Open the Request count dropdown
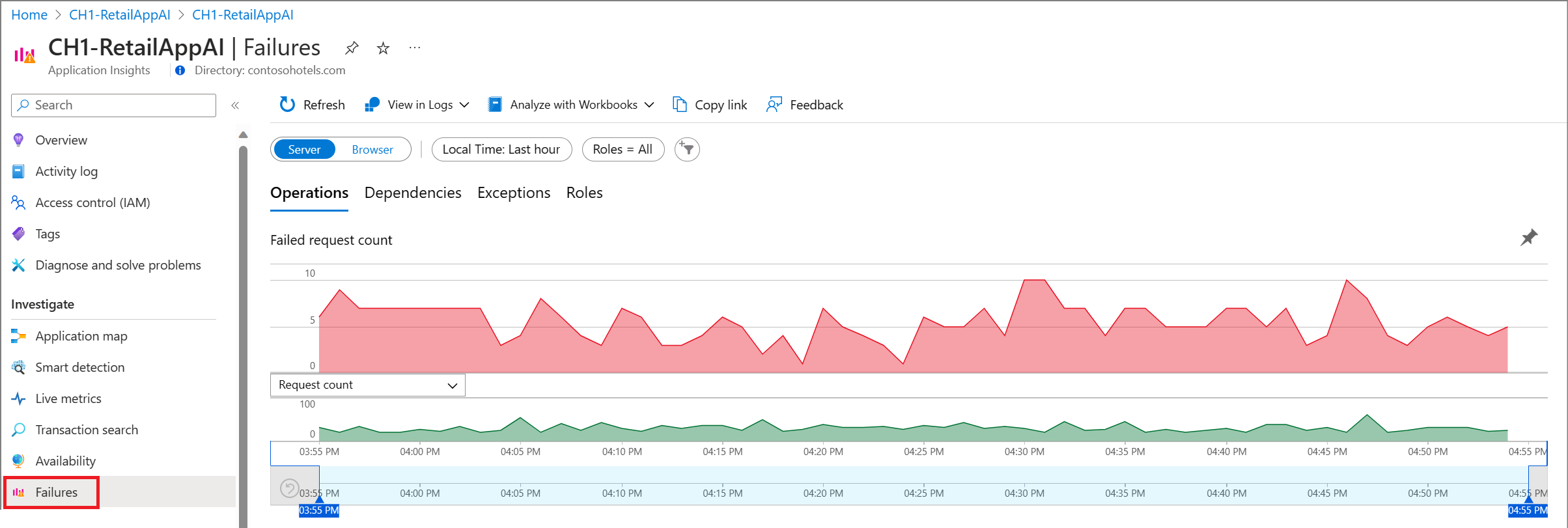 pyautogui.click(x=367, y=385)
